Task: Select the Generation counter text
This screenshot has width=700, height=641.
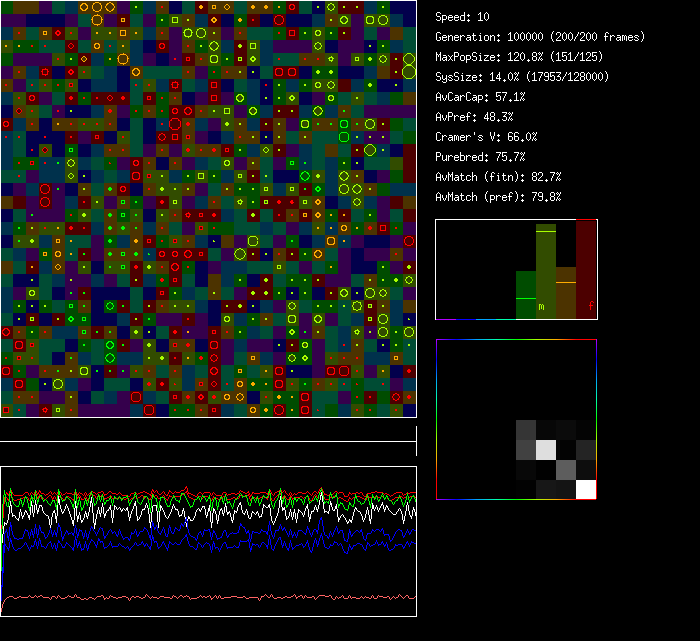Action: click(x=539, y=37)
